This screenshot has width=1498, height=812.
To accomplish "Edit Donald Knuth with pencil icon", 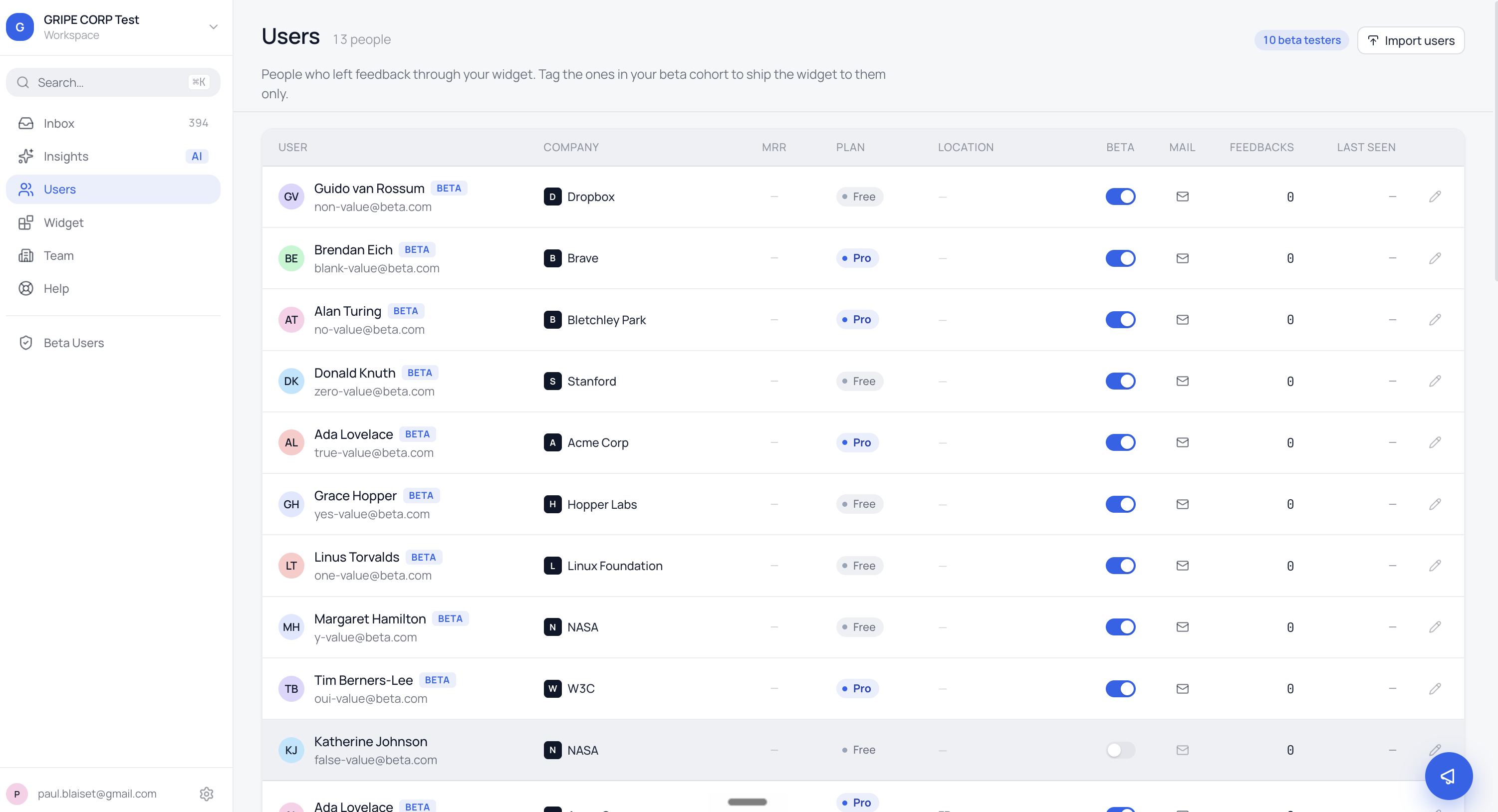I will [1435, 381].
